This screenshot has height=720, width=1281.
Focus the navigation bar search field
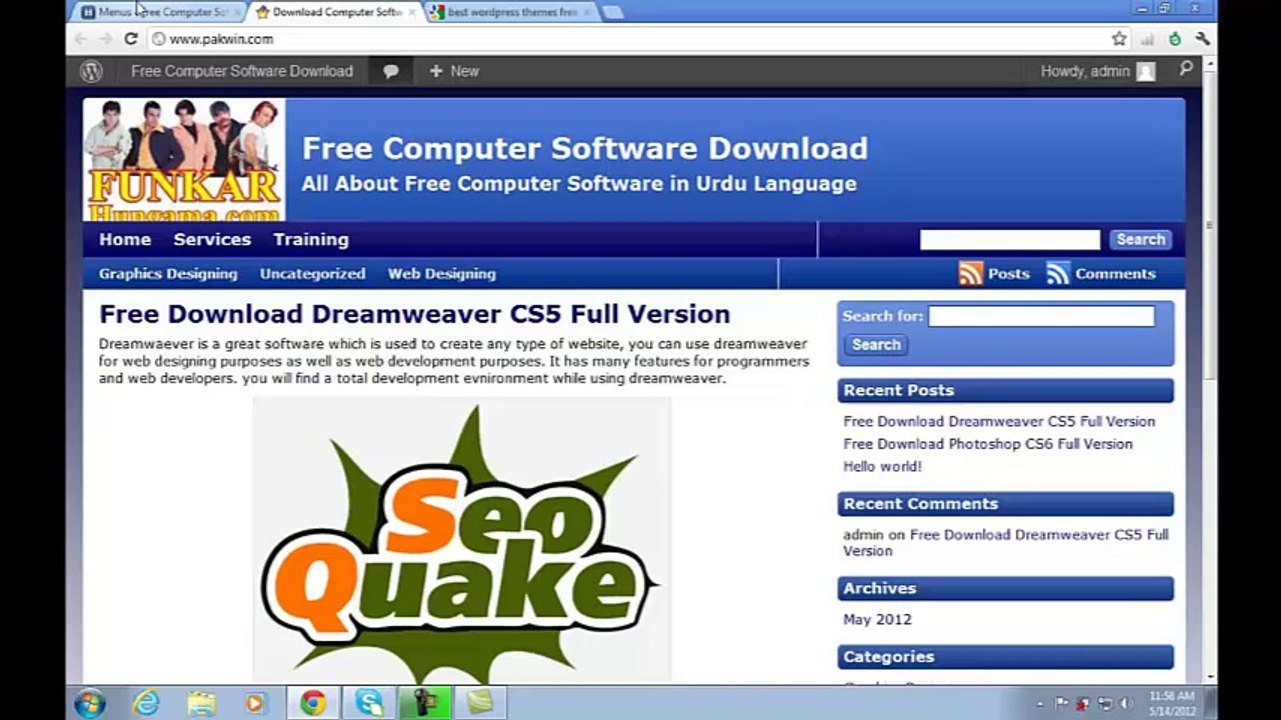[1010, 239]
